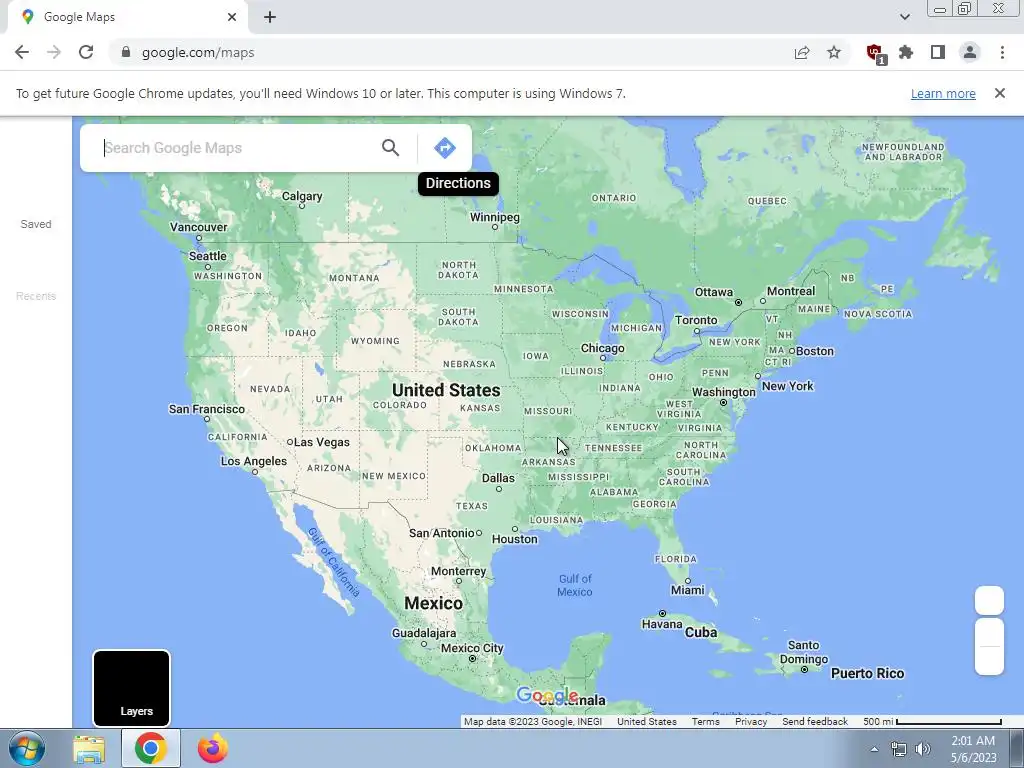Viewport: 1024px width, 768px height.
Task: Open the network tray icon
Action: 899,749
